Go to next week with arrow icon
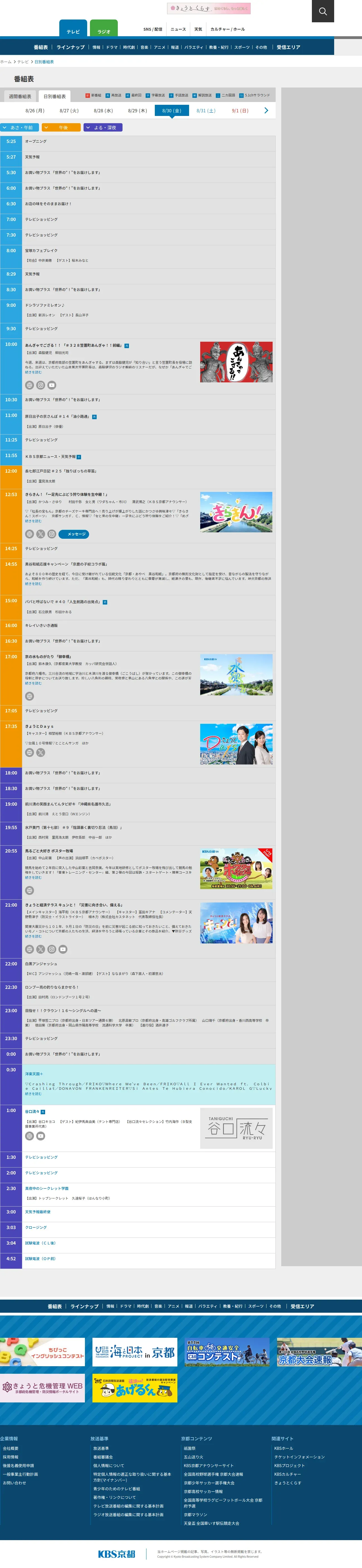The image size is (362, 1568). click(266, 110)
